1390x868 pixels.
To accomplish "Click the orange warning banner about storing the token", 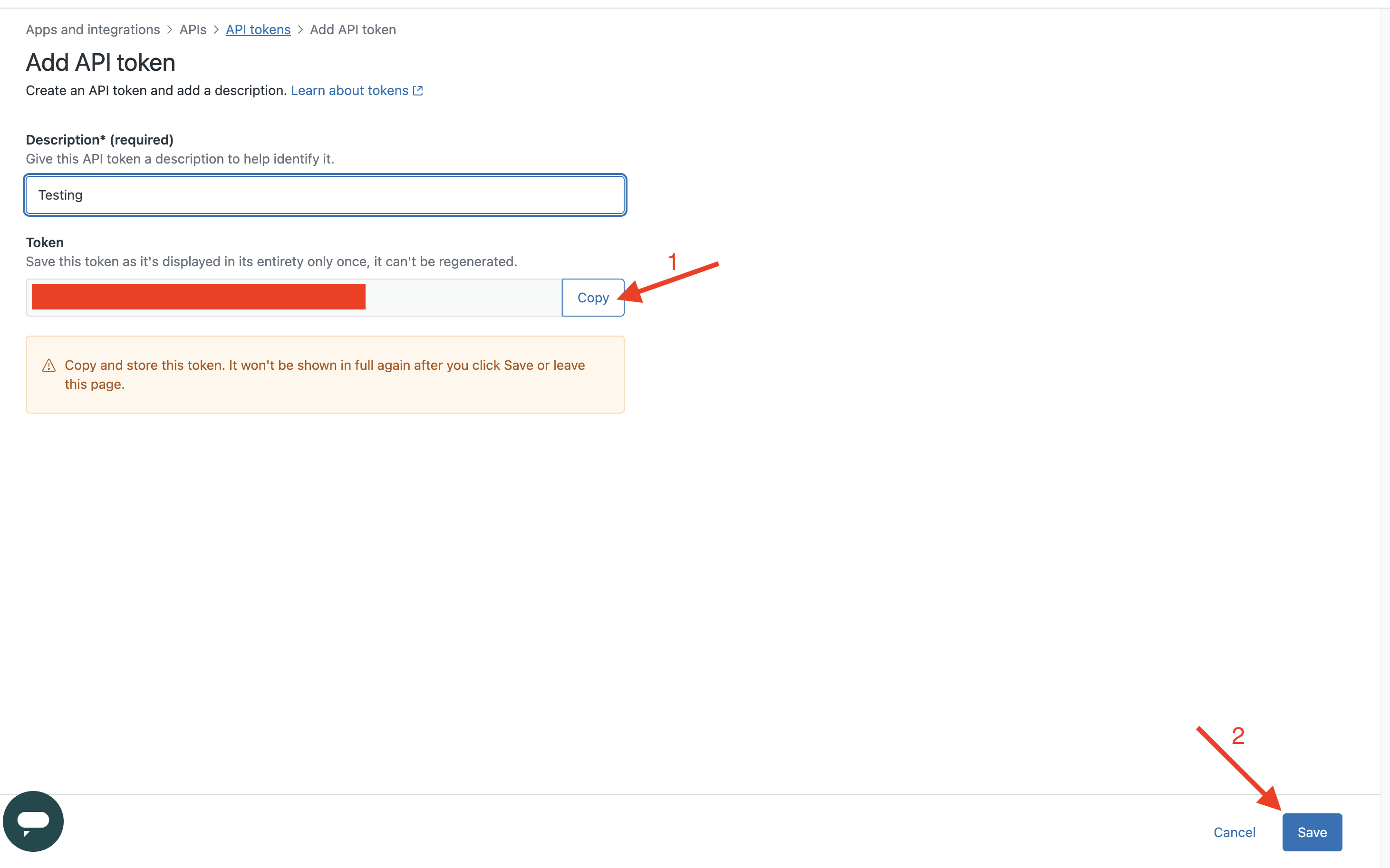I will coord(325,374).
